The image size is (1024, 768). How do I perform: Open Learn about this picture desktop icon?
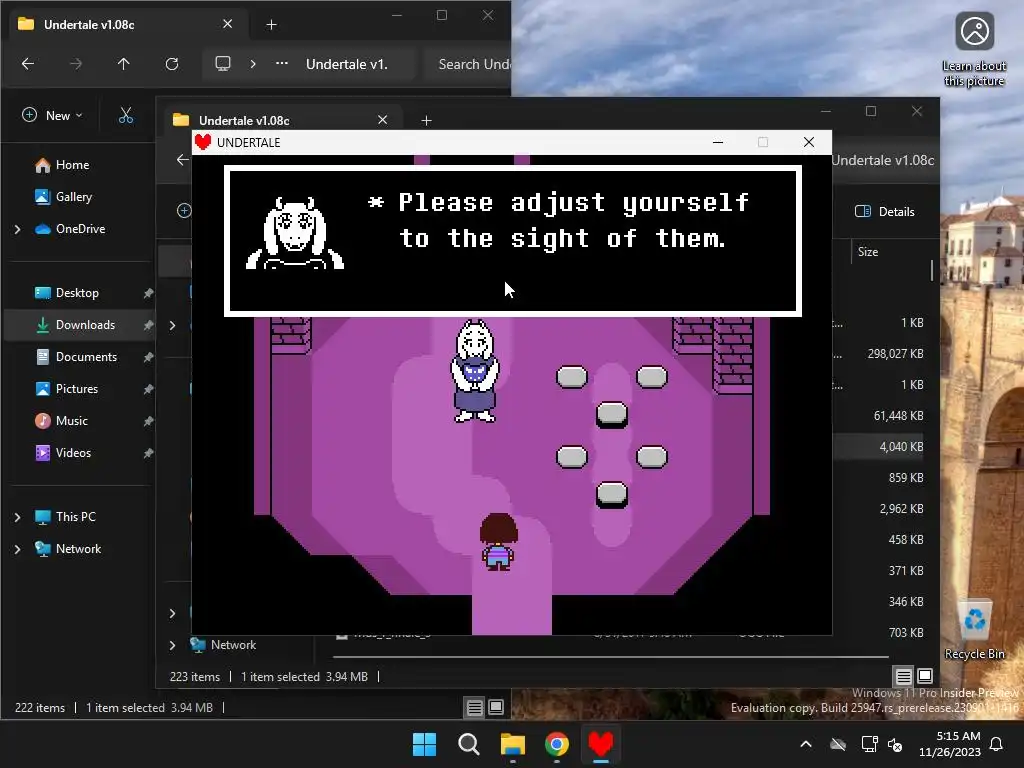pyautogui.click(x=974, y=50)
